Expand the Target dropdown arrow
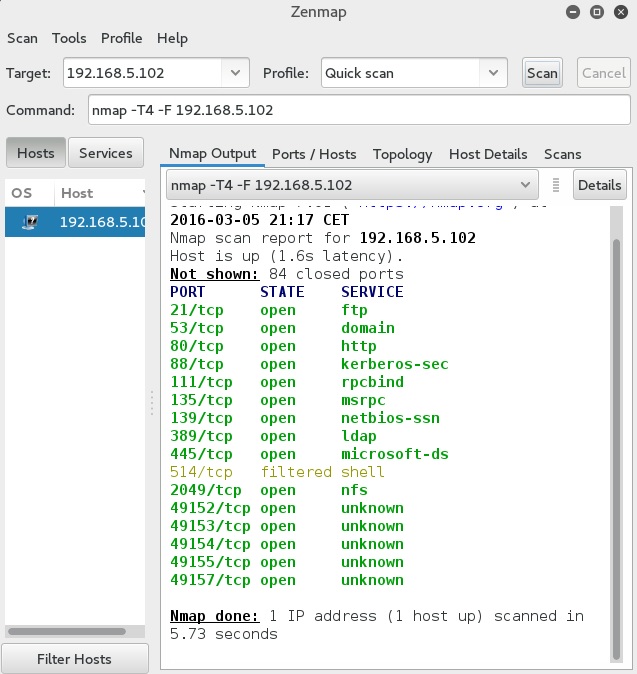The image size is (637, 674). pos(235,73)
